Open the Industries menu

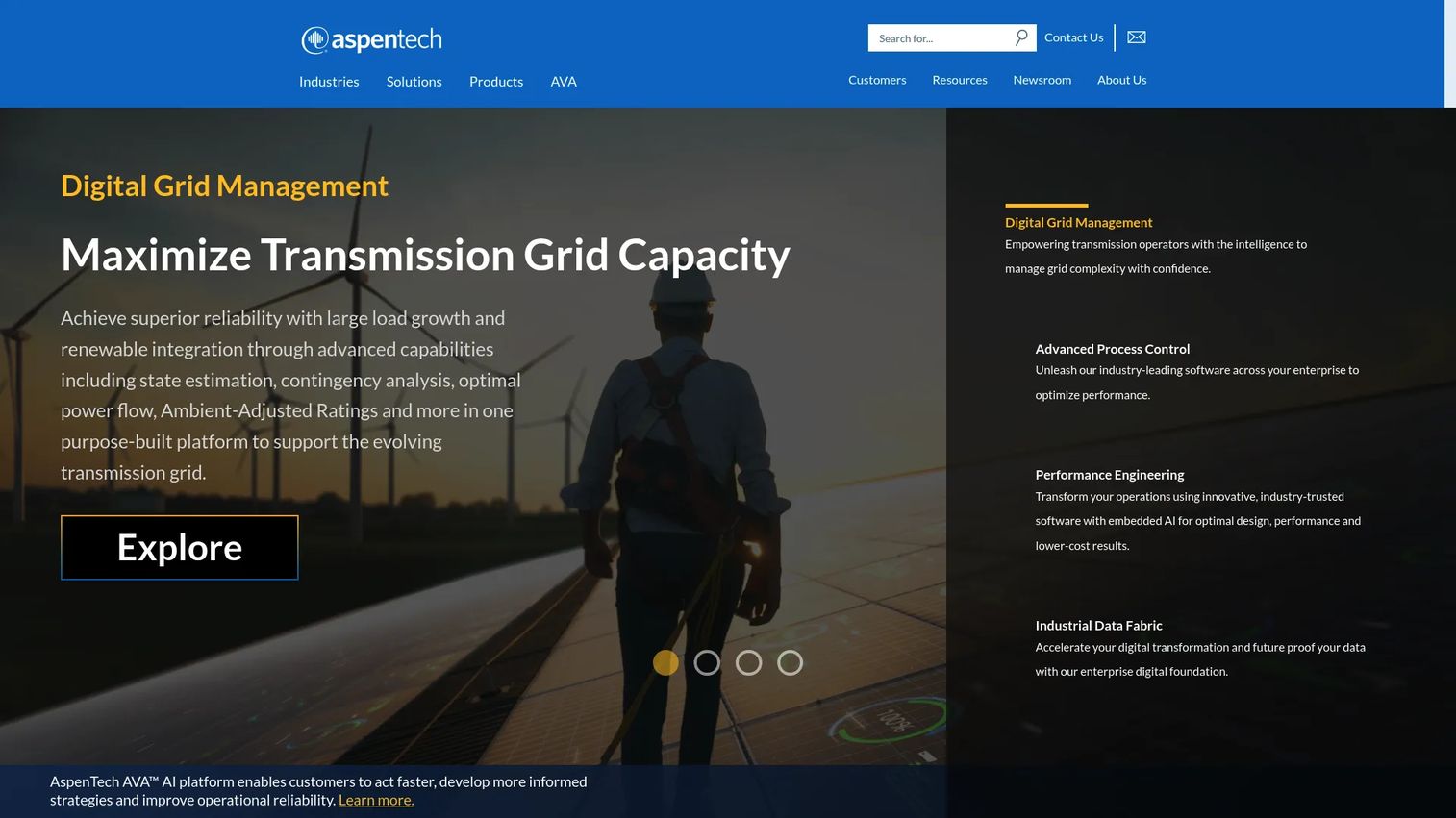pyautogui.click(x=329, y=82)
